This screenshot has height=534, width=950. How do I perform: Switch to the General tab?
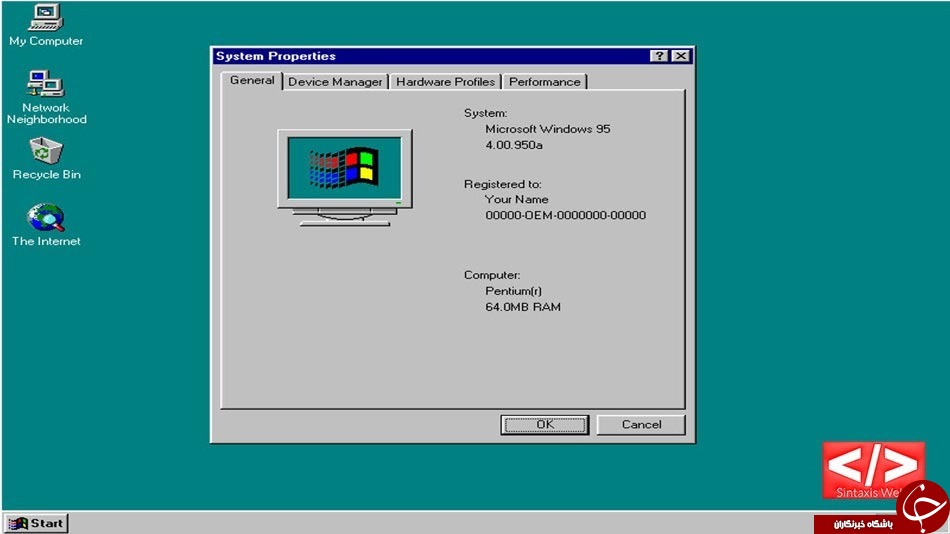point(252,81)
